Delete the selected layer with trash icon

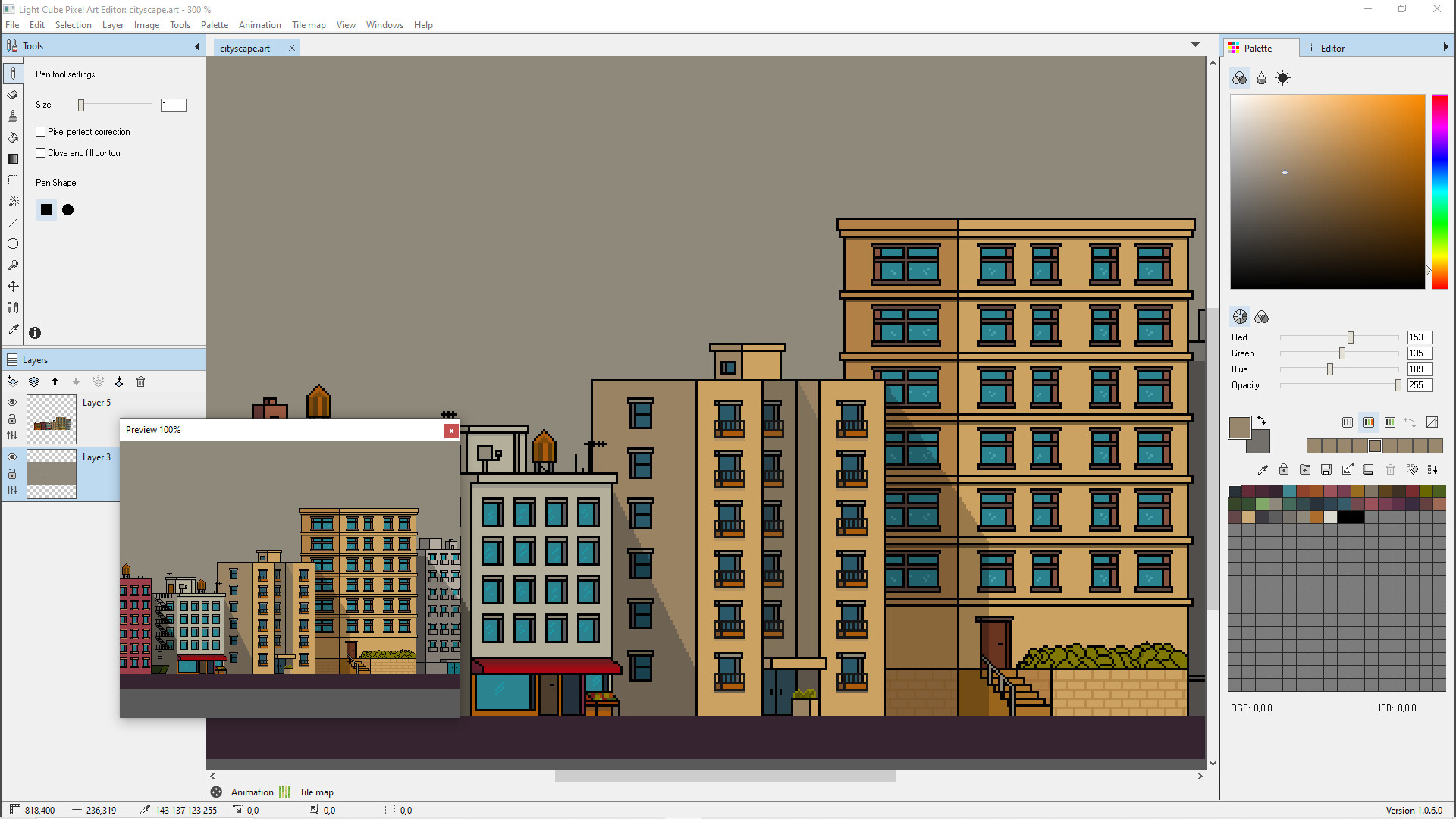click(x=140, y=381)
